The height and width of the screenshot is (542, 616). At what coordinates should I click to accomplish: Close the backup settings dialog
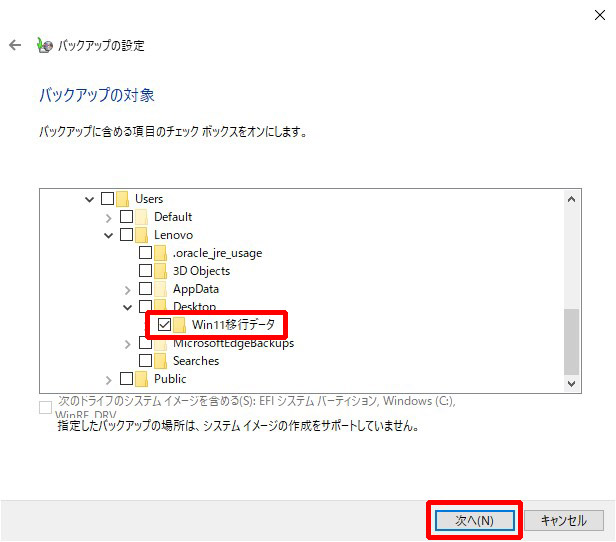[600, 15]
